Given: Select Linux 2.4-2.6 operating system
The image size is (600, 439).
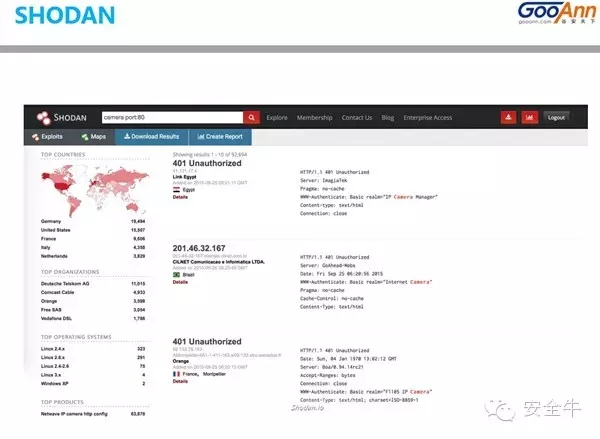Looking at the screenshot, I should pyautogui.click(x=93, y=366).
